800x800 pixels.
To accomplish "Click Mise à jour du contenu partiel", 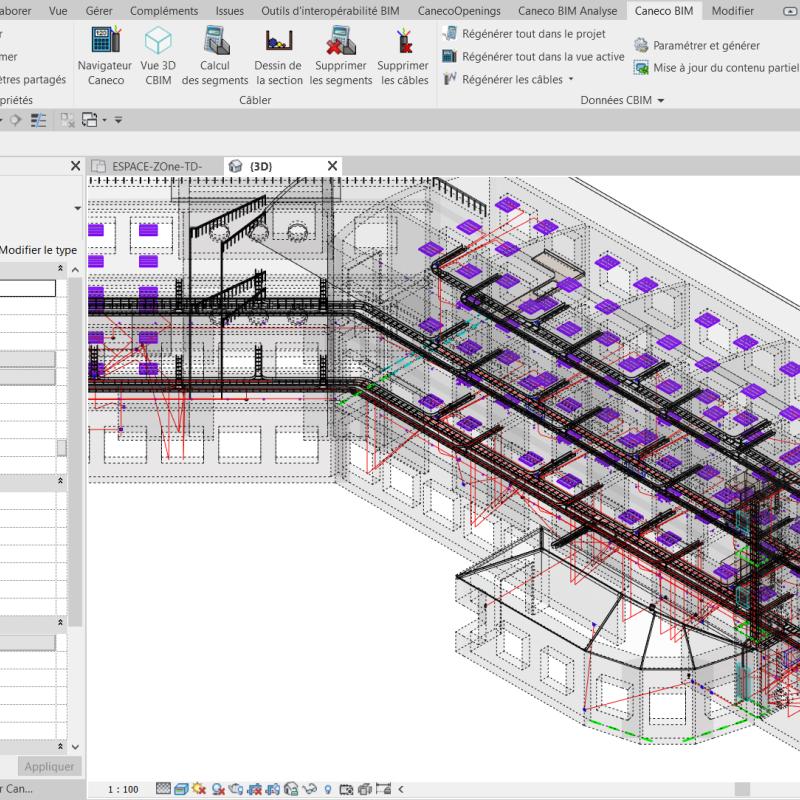I will point(716,68).
